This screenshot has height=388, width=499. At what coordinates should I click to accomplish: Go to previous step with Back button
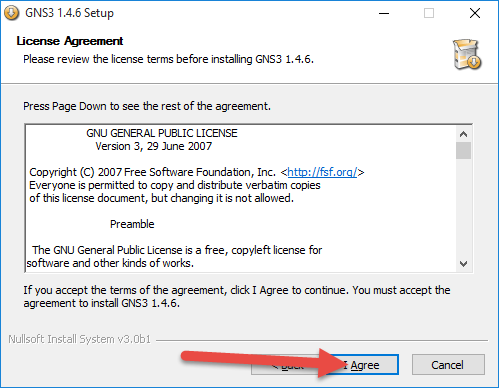point(287,364)
